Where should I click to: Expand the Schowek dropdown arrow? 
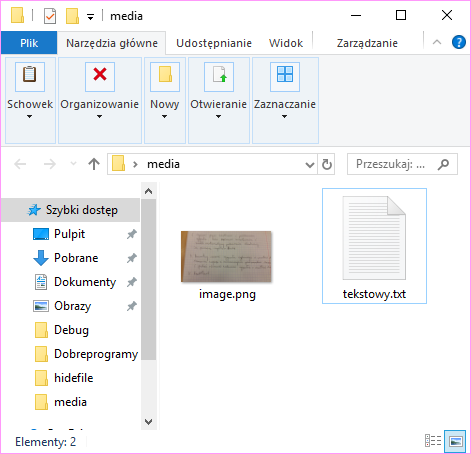point(30,116)
